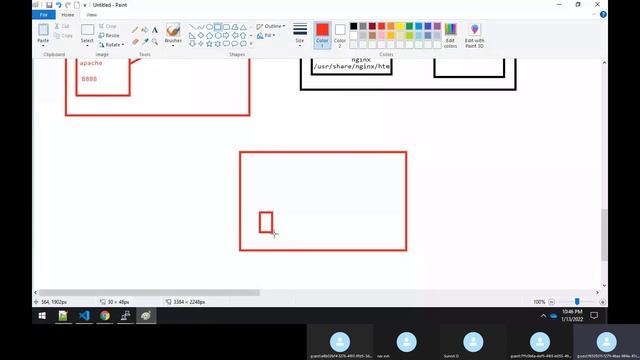Screen dimensions: 640x360
Task: Choose the Line shape
Action: coord(192,27)
